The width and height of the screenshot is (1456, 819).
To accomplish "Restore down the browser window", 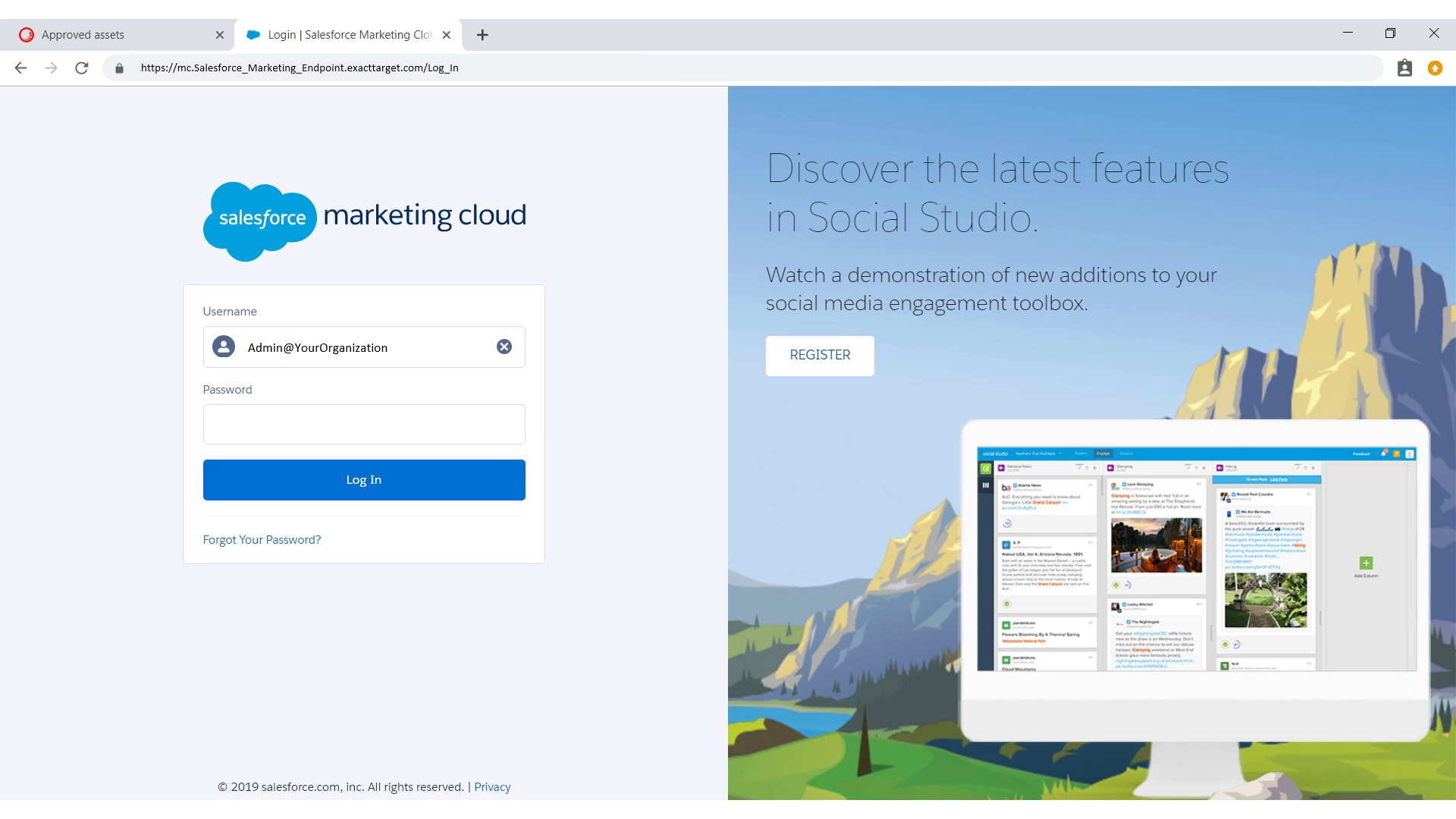I will pos(1390,33).
